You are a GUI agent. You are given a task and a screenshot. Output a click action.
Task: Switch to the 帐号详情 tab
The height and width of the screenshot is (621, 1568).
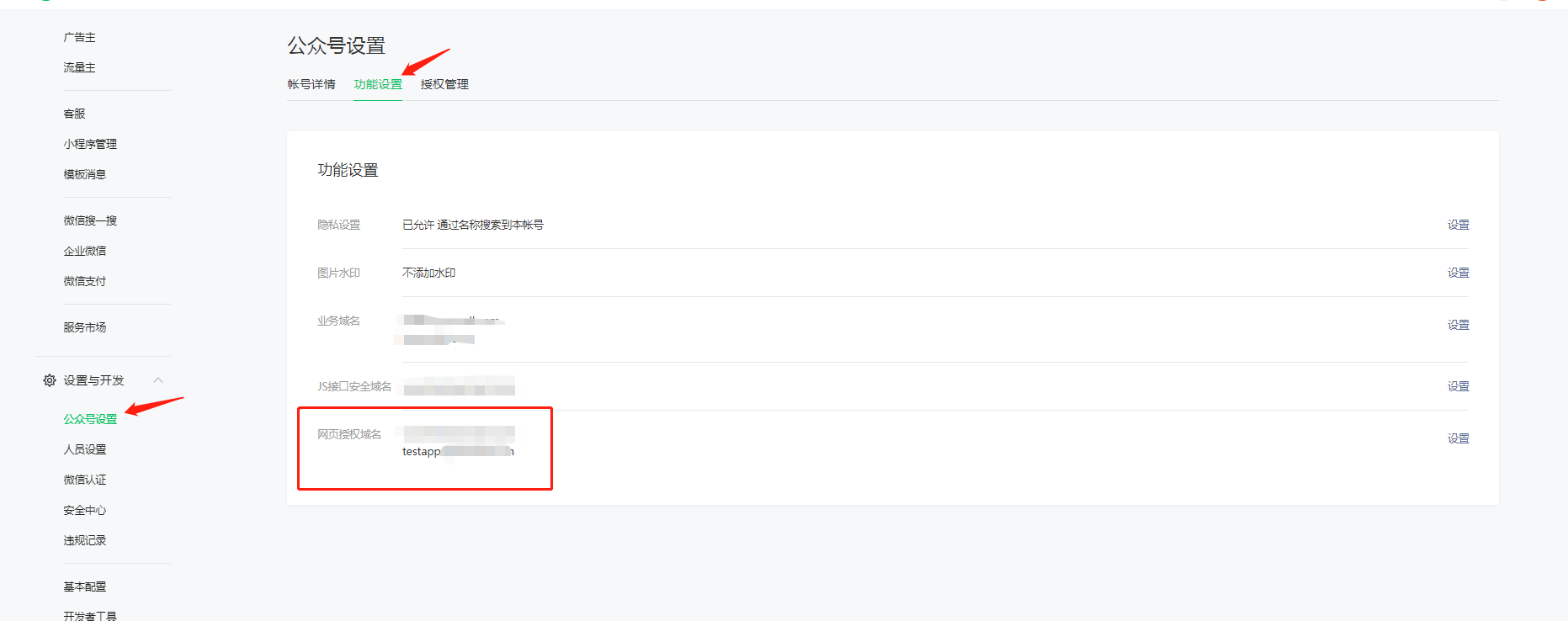311,84
